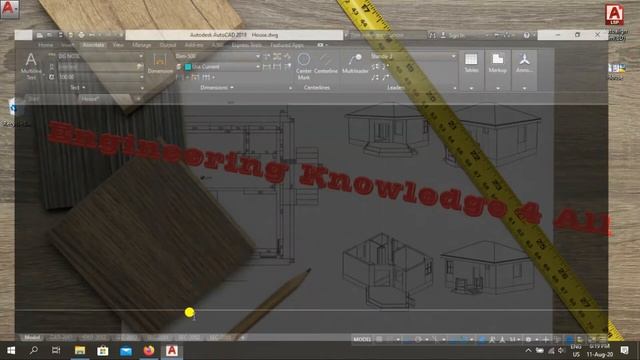This screenshot has width=640, height=360.
Task: Switch to the View ribbon tab
Action: click(118, 45)
